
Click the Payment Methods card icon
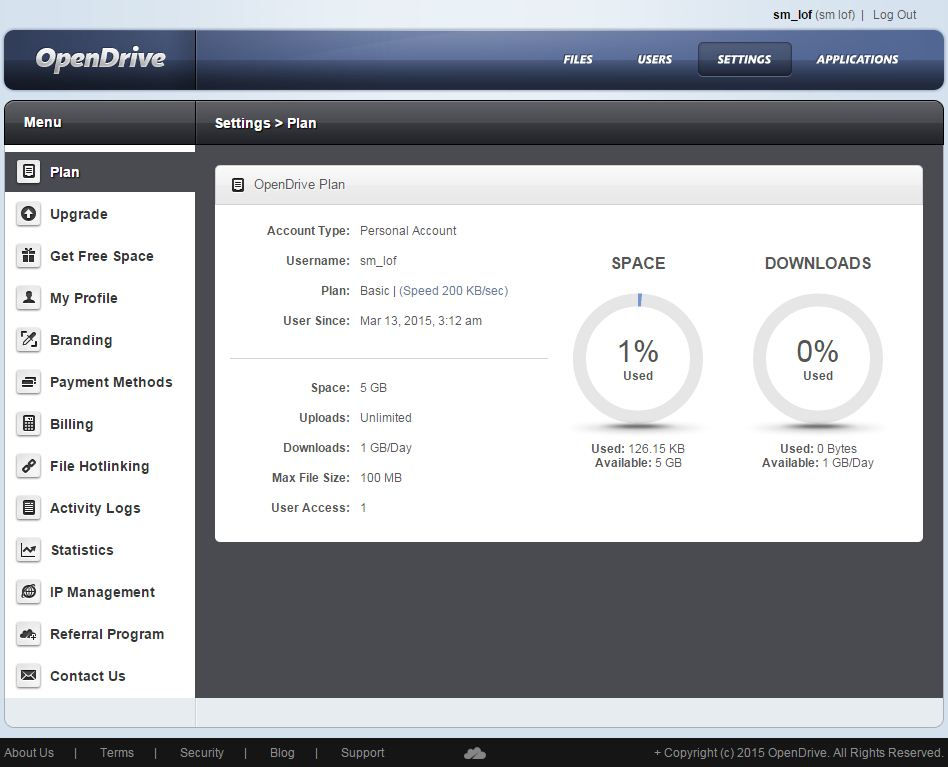(28, 382)
